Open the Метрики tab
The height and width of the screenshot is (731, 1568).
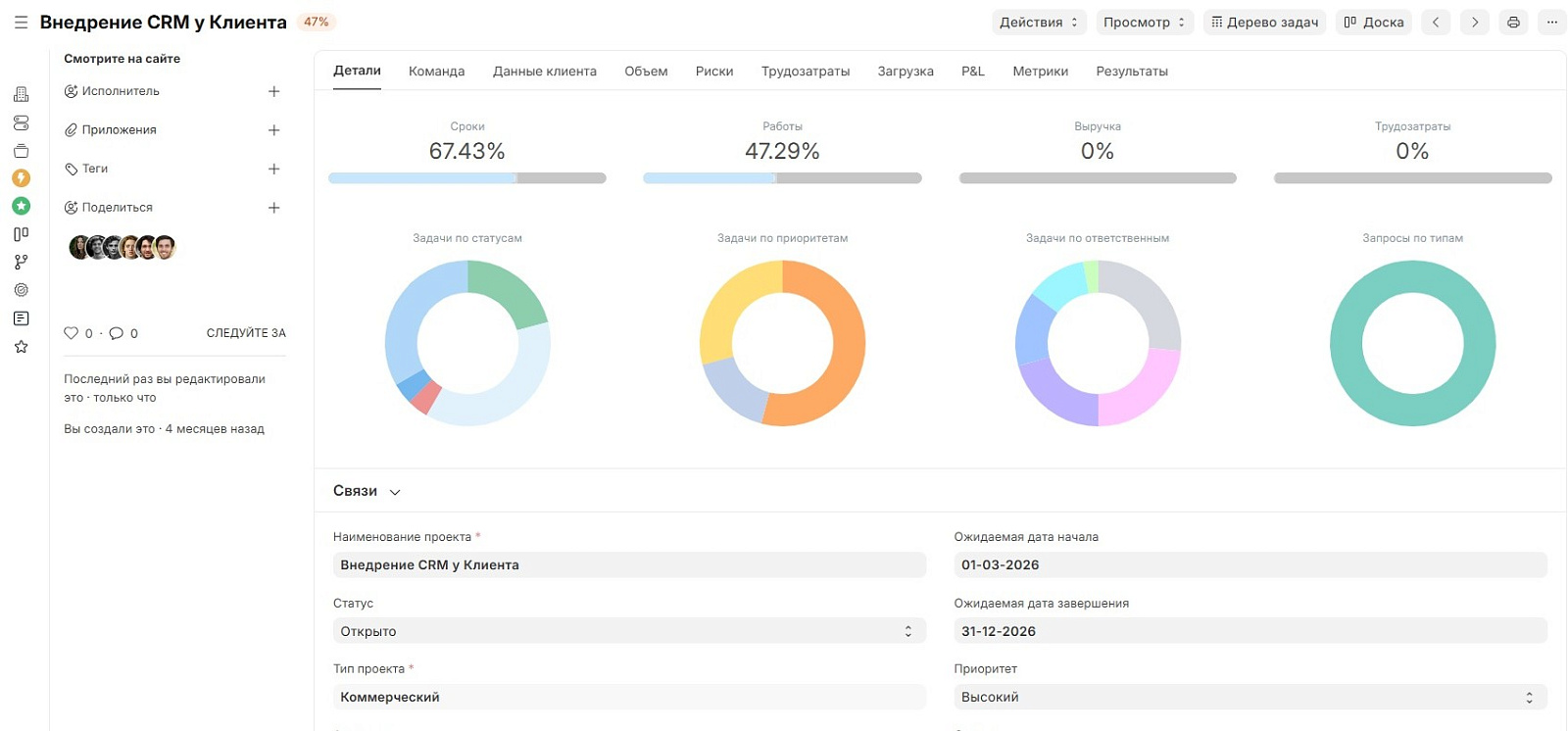point(1041,72)
